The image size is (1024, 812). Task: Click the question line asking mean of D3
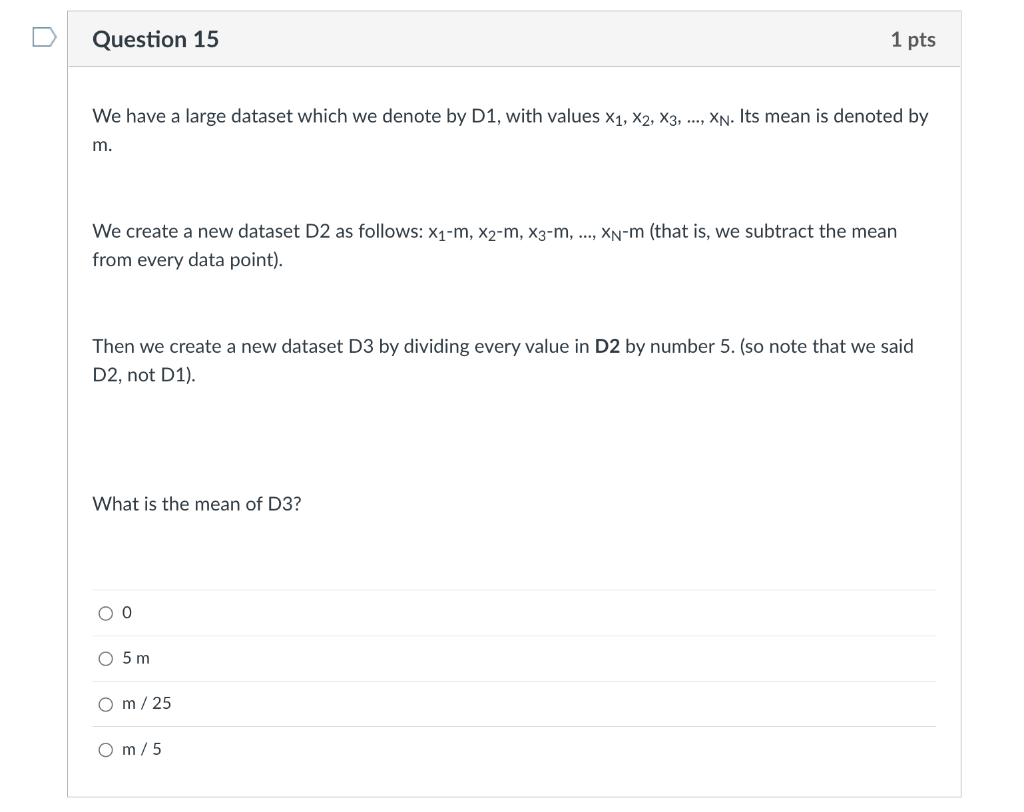pyautogui.click(x=196, y=504)
